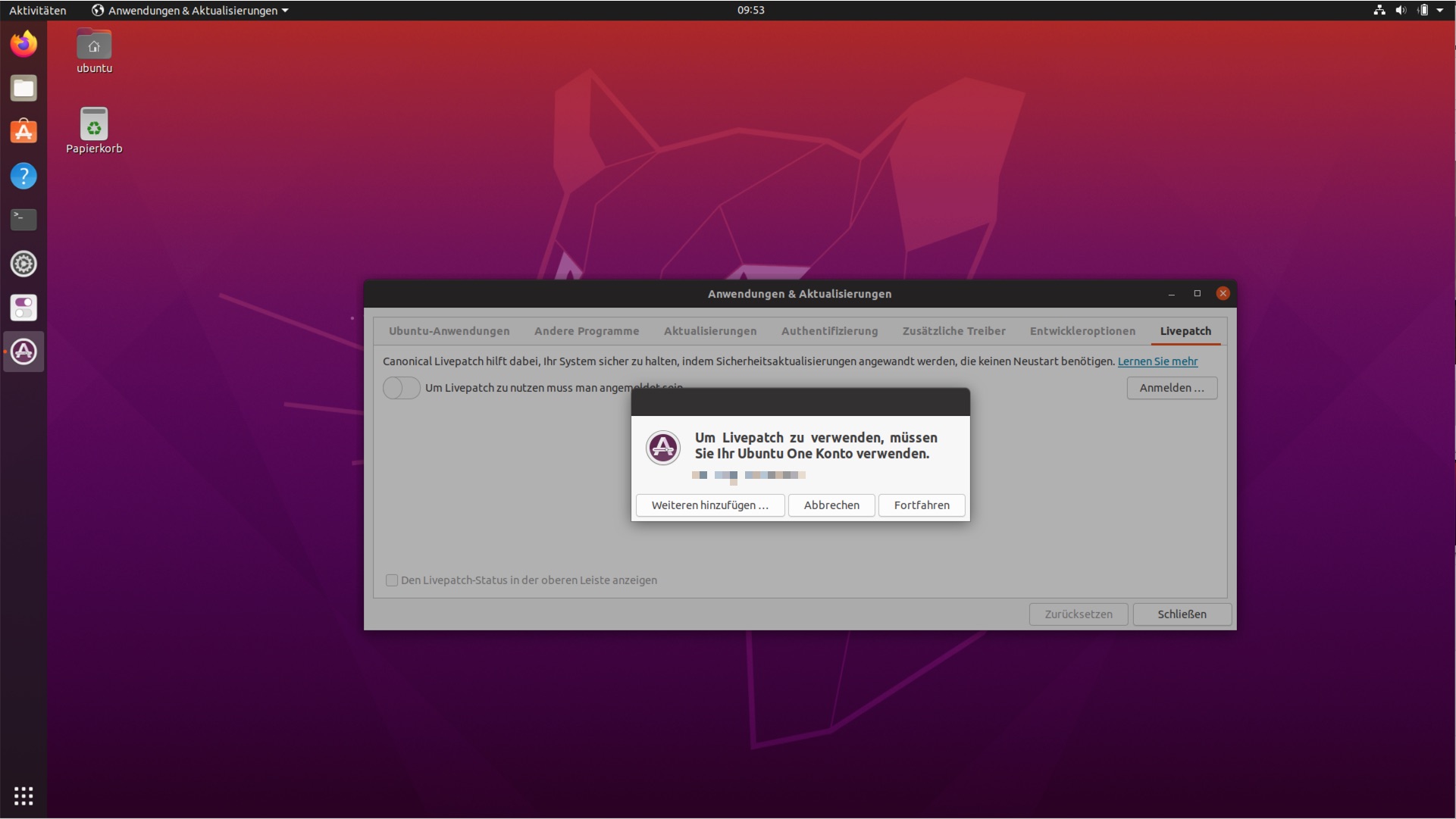The image size is (1456, 819).
Task: Click the network icon in top bar
Action: pos(1379,10)
